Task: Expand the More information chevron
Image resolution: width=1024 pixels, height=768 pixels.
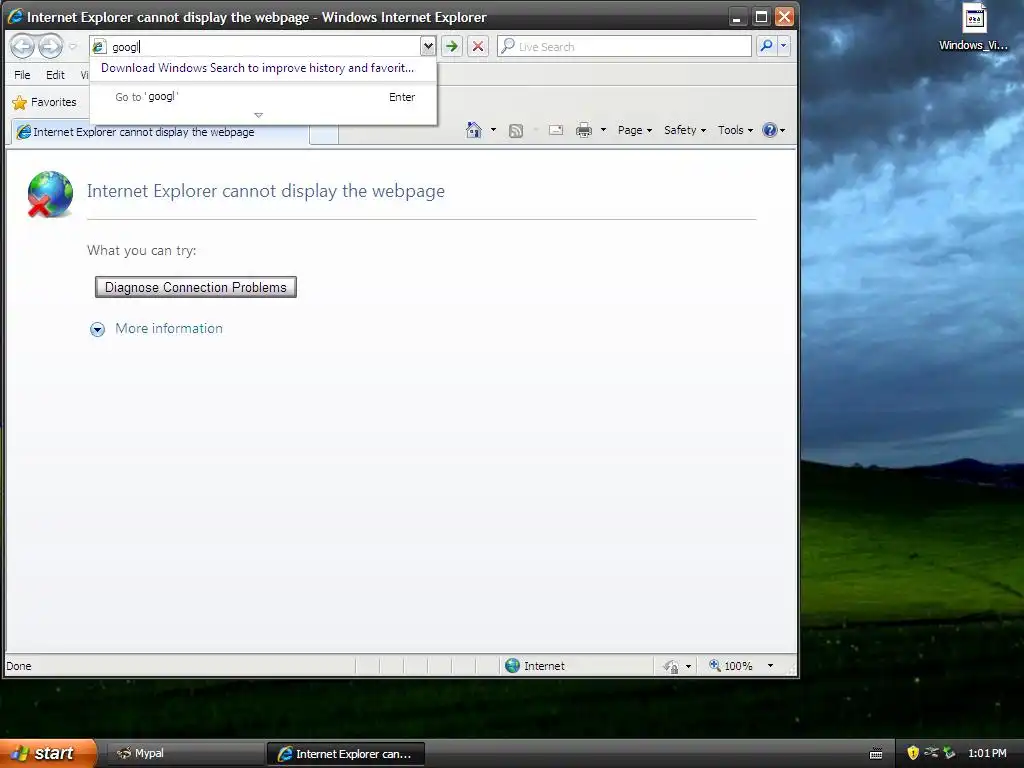Action: point(97,329)
